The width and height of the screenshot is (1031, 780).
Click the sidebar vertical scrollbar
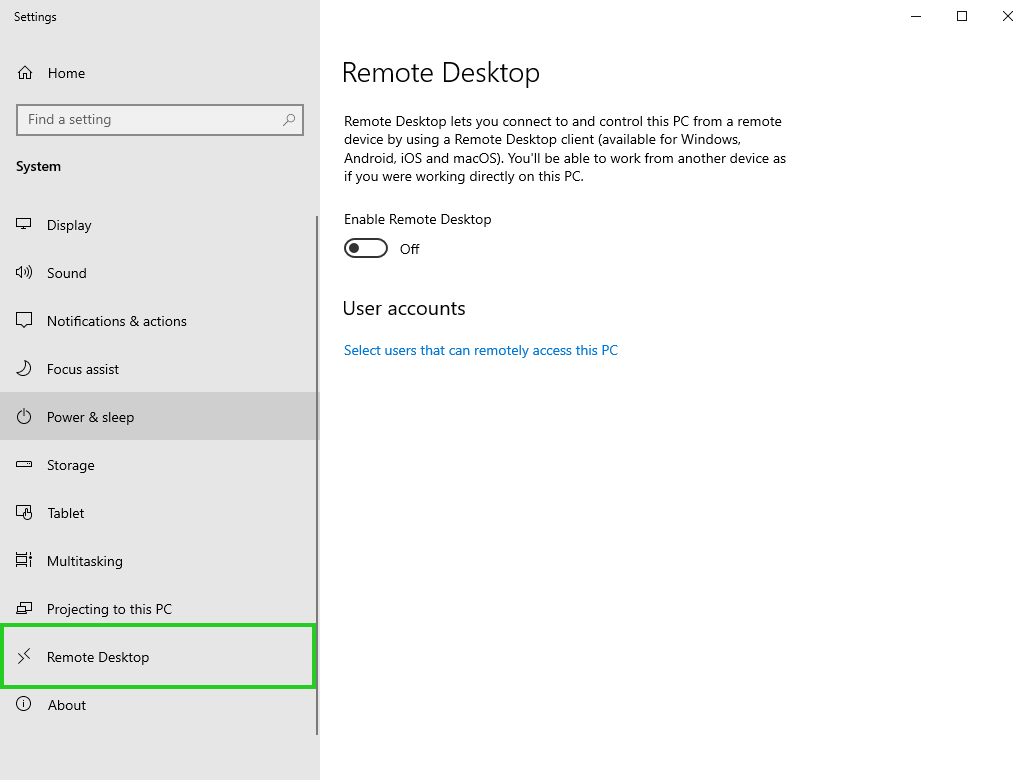point(318,475)
